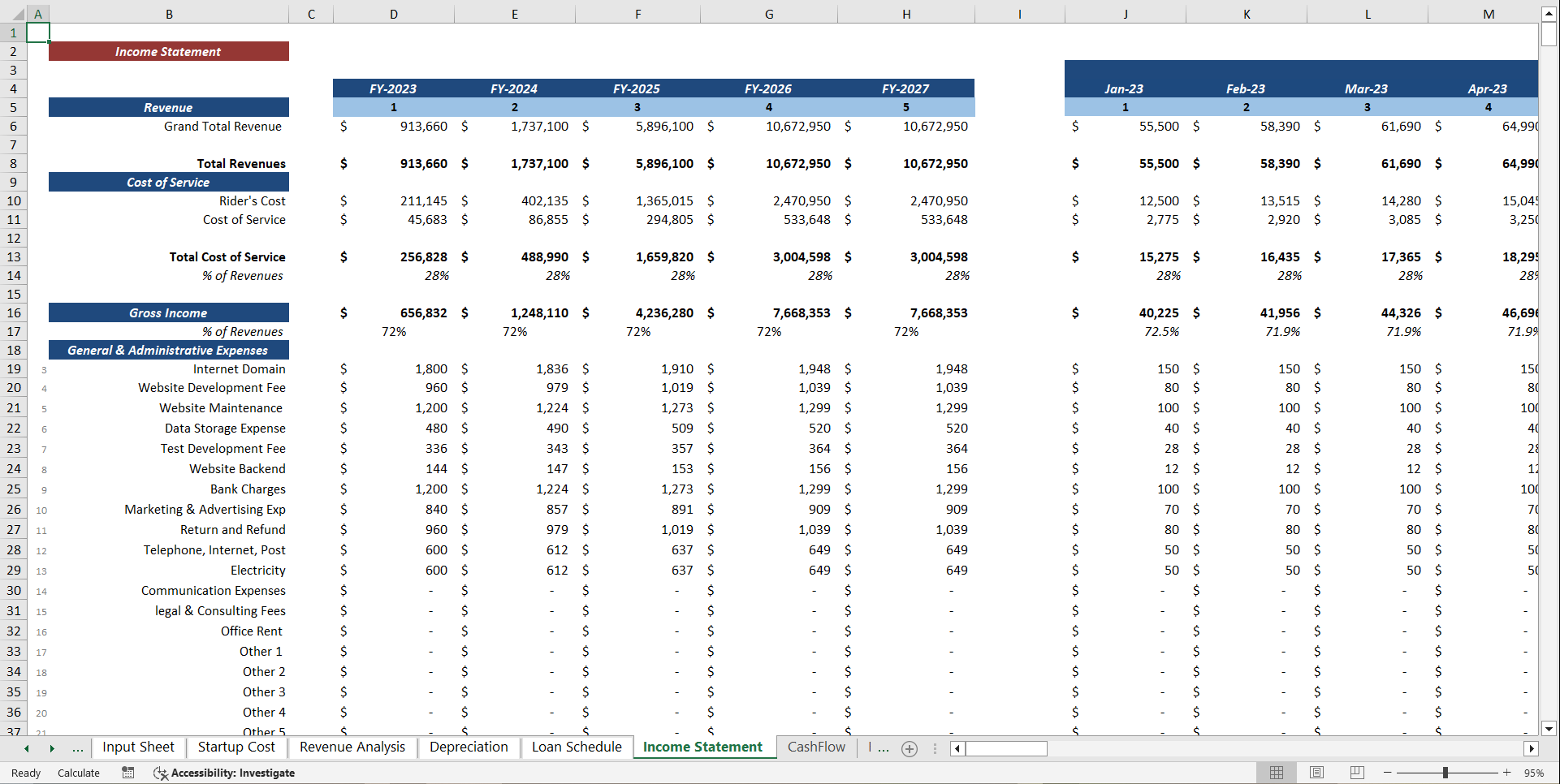The height and width of the screenshot is (784, 1560).
Task: Select column B header
Action: coord(169,13)
